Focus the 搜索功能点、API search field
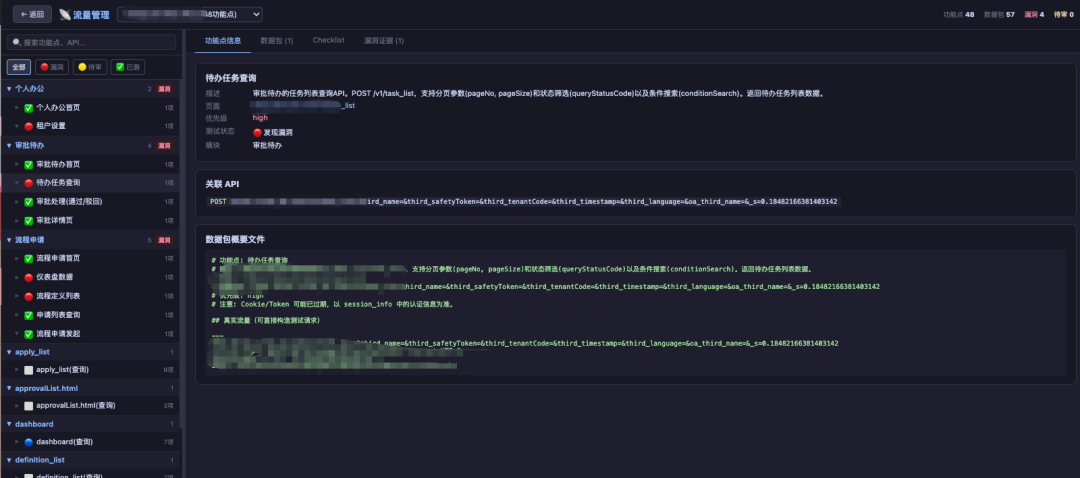 92,42
